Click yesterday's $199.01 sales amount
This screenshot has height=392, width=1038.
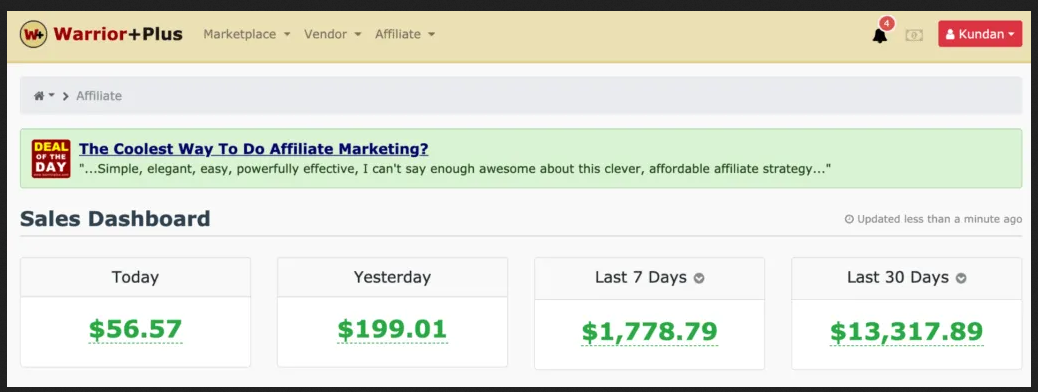pyautogui.click(x=393, y=330)
